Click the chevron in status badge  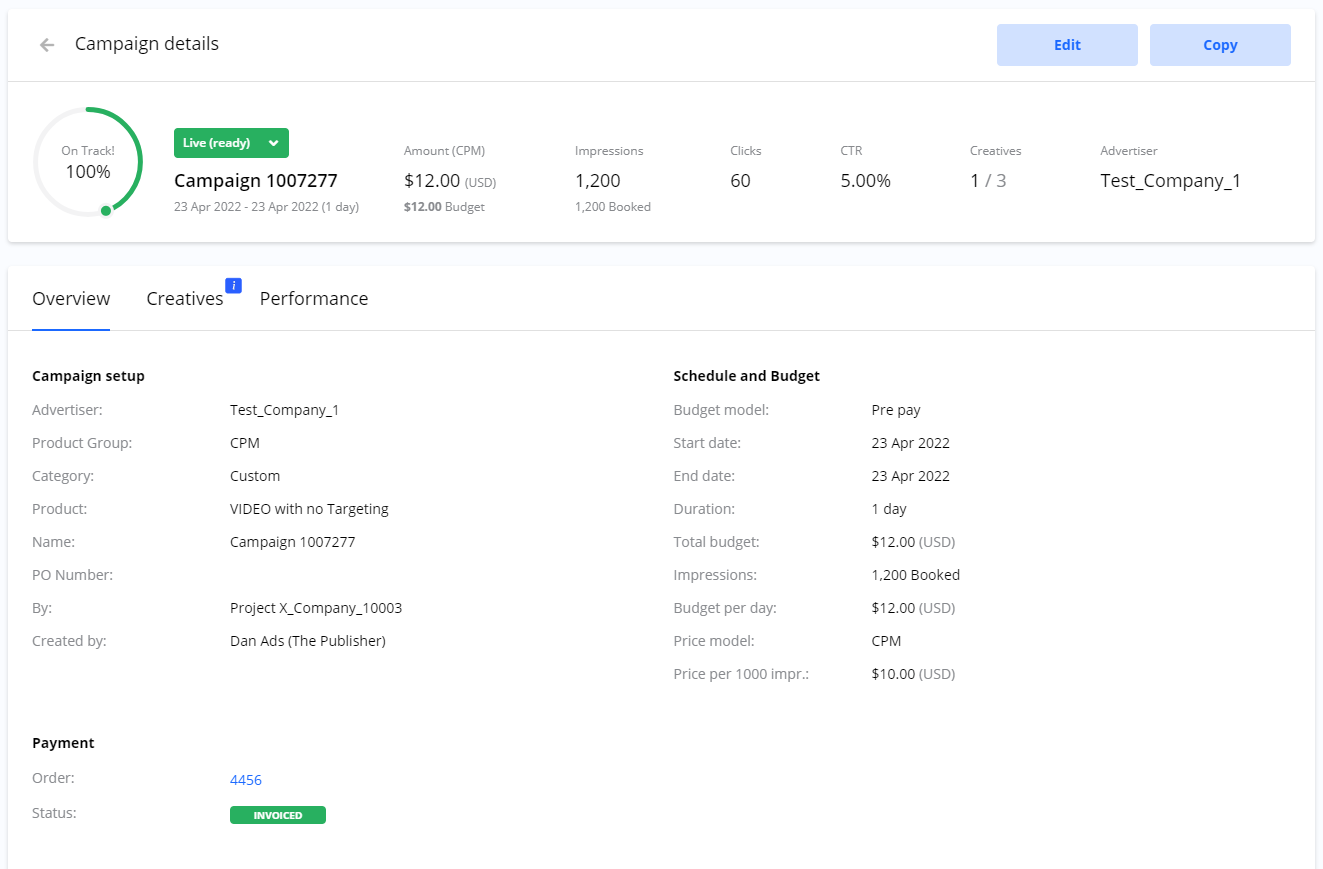click(273, 143)
